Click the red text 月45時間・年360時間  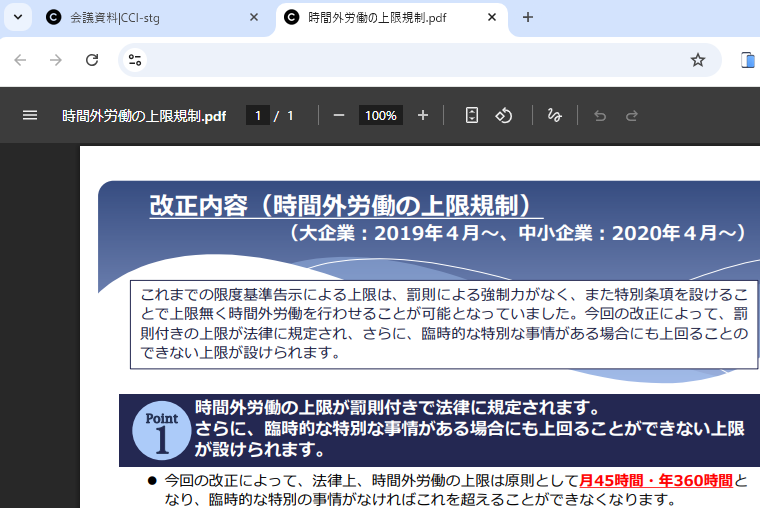tap(656, 480)
